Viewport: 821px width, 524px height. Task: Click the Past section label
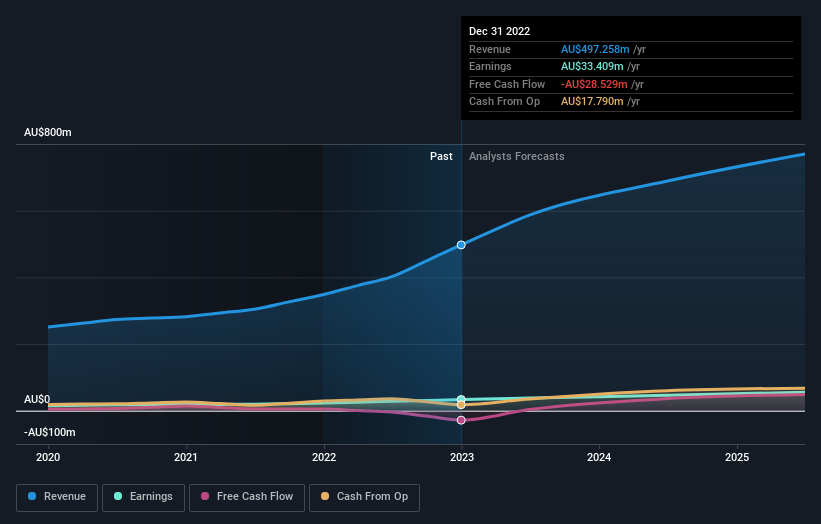pos(441,156)
